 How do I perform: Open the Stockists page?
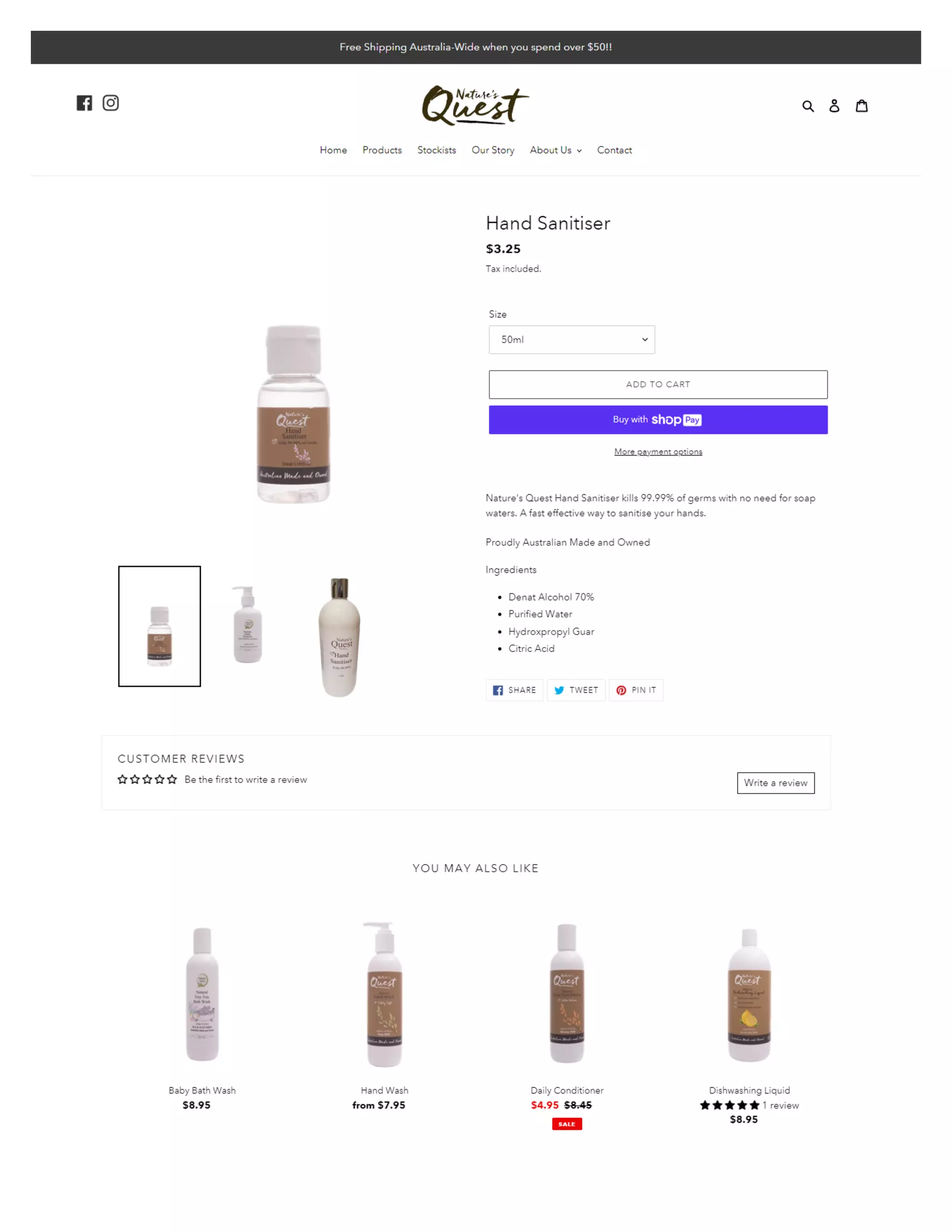(x=436, y=150)
